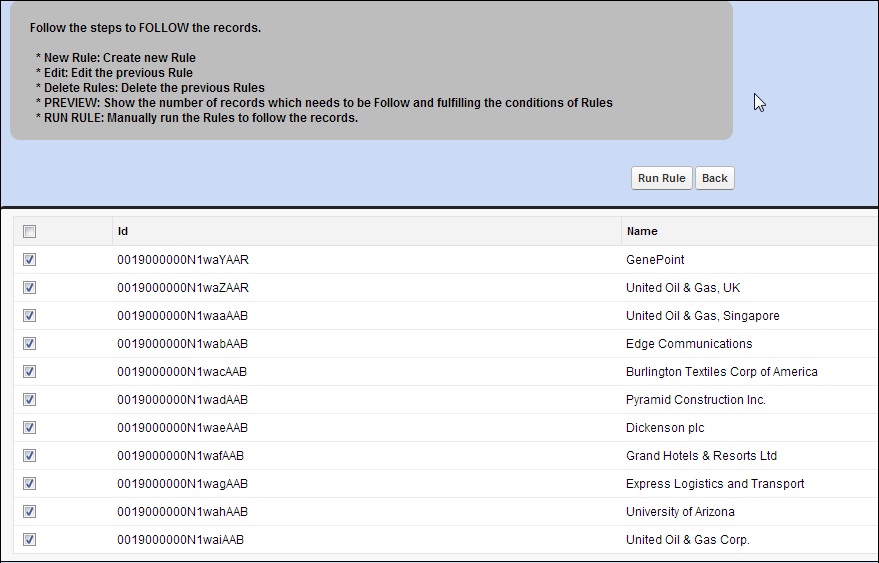Uncheck the Edge Communications row checkbox
Screen dimensions: 879x563
click(x=29, y=344)
